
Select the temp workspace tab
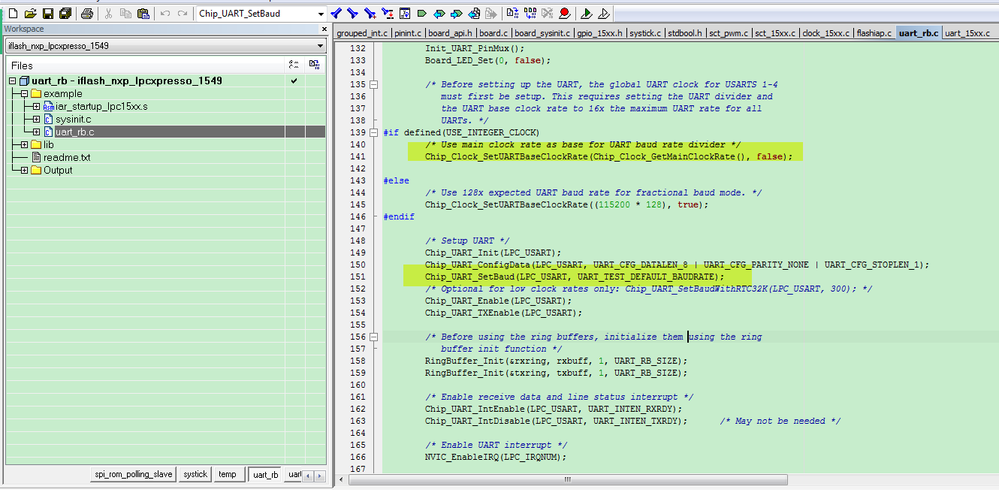tap(227, 475)
